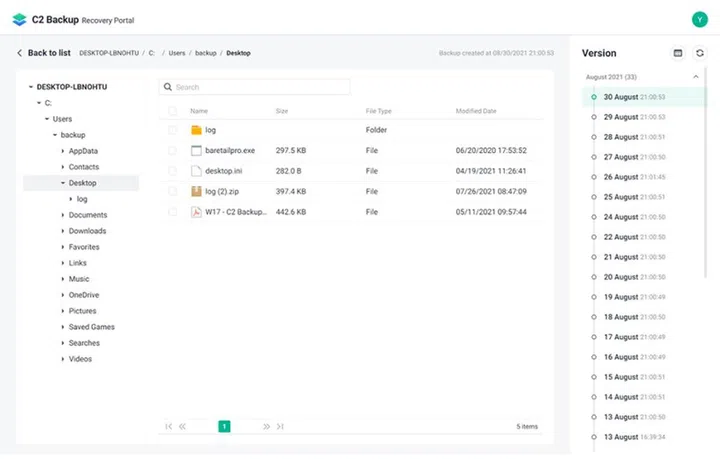
Task: Open DESKTOP-LBNOHTU in the breadcrumb
Action: coord(109,53)
